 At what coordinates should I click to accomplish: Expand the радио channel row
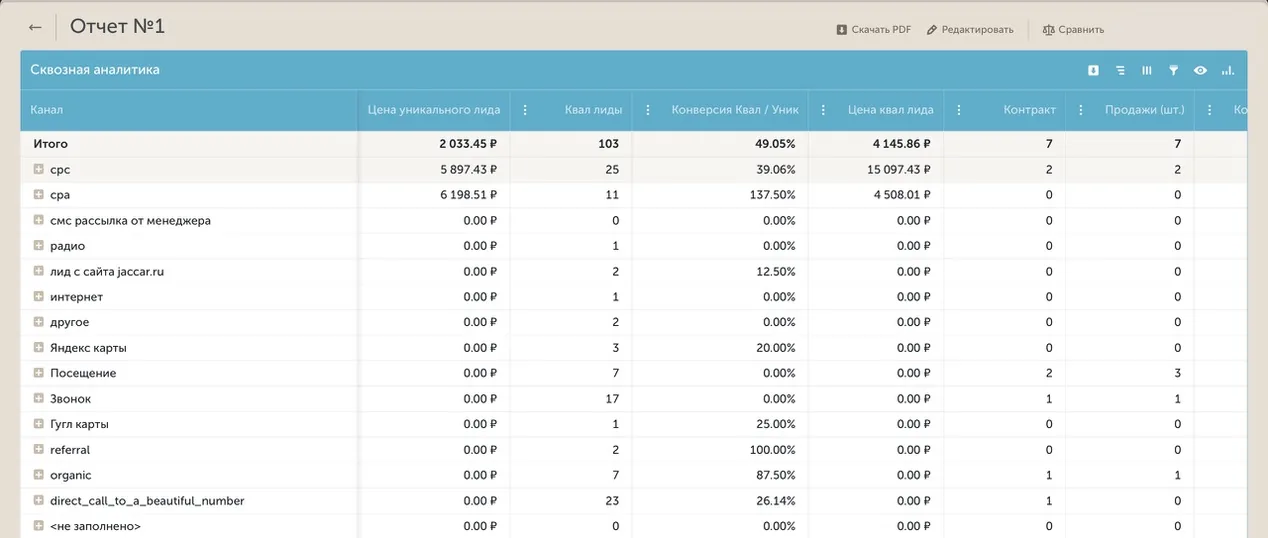click(x=38, y=246)
